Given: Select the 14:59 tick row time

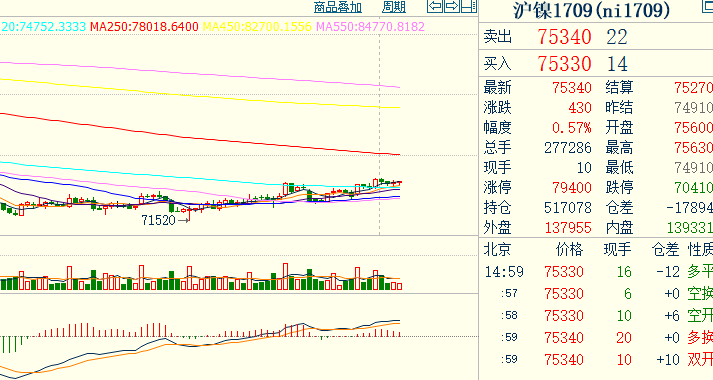Looking at the screenshot, I should [504, 272].
